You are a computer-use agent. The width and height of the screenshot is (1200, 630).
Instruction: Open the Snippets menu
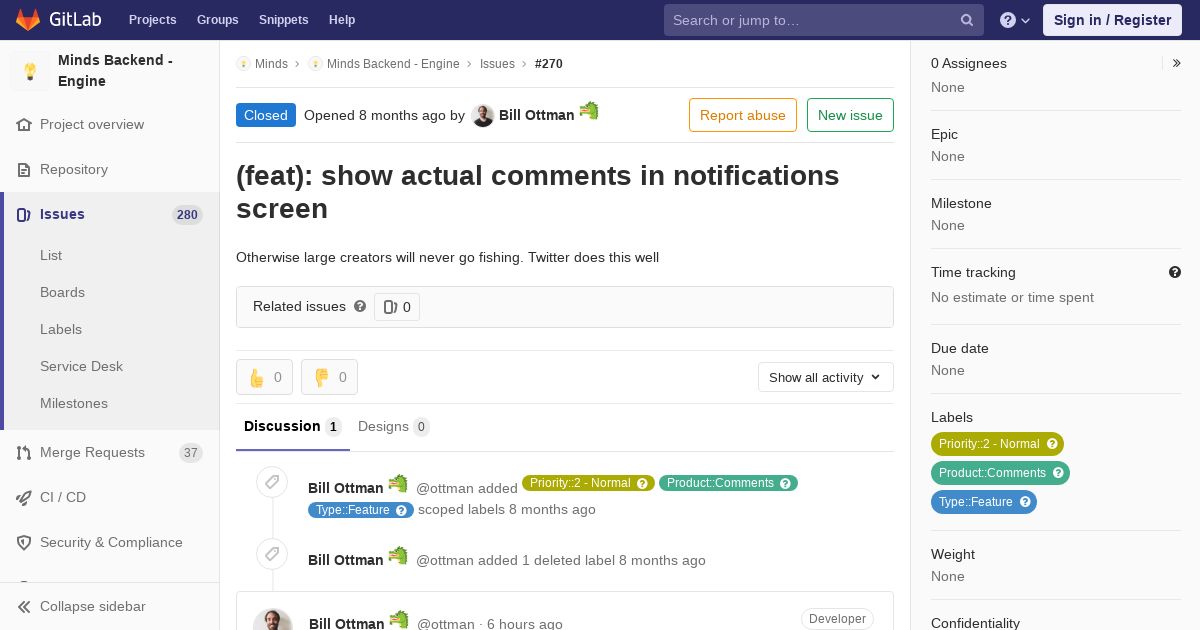(x=283, y=20)
